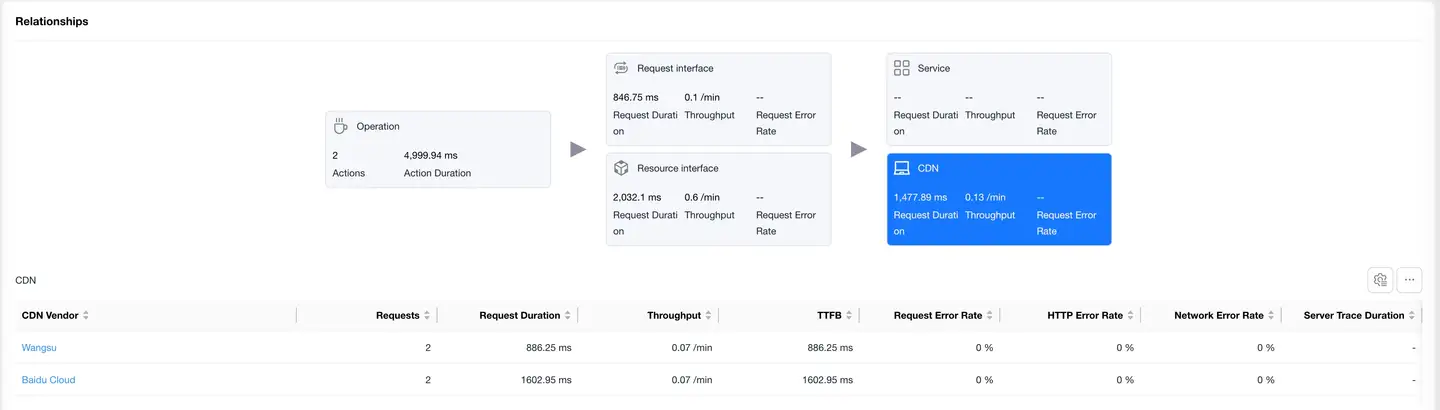Sort table by Requests column
The width and height of the screenshot is (1440, 410).
(x=427, y=316)
